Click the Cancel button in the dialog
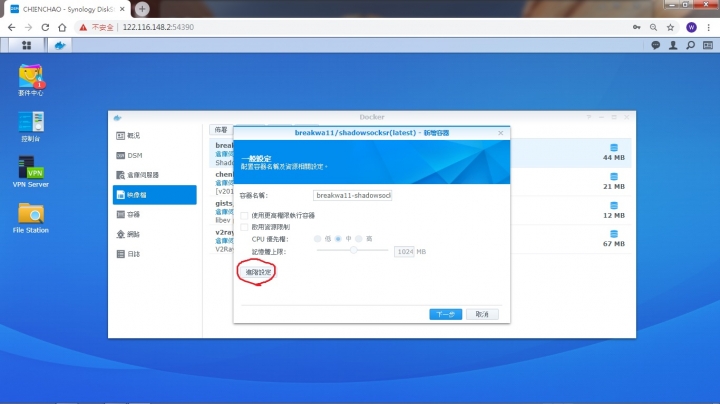 point(482,314)
